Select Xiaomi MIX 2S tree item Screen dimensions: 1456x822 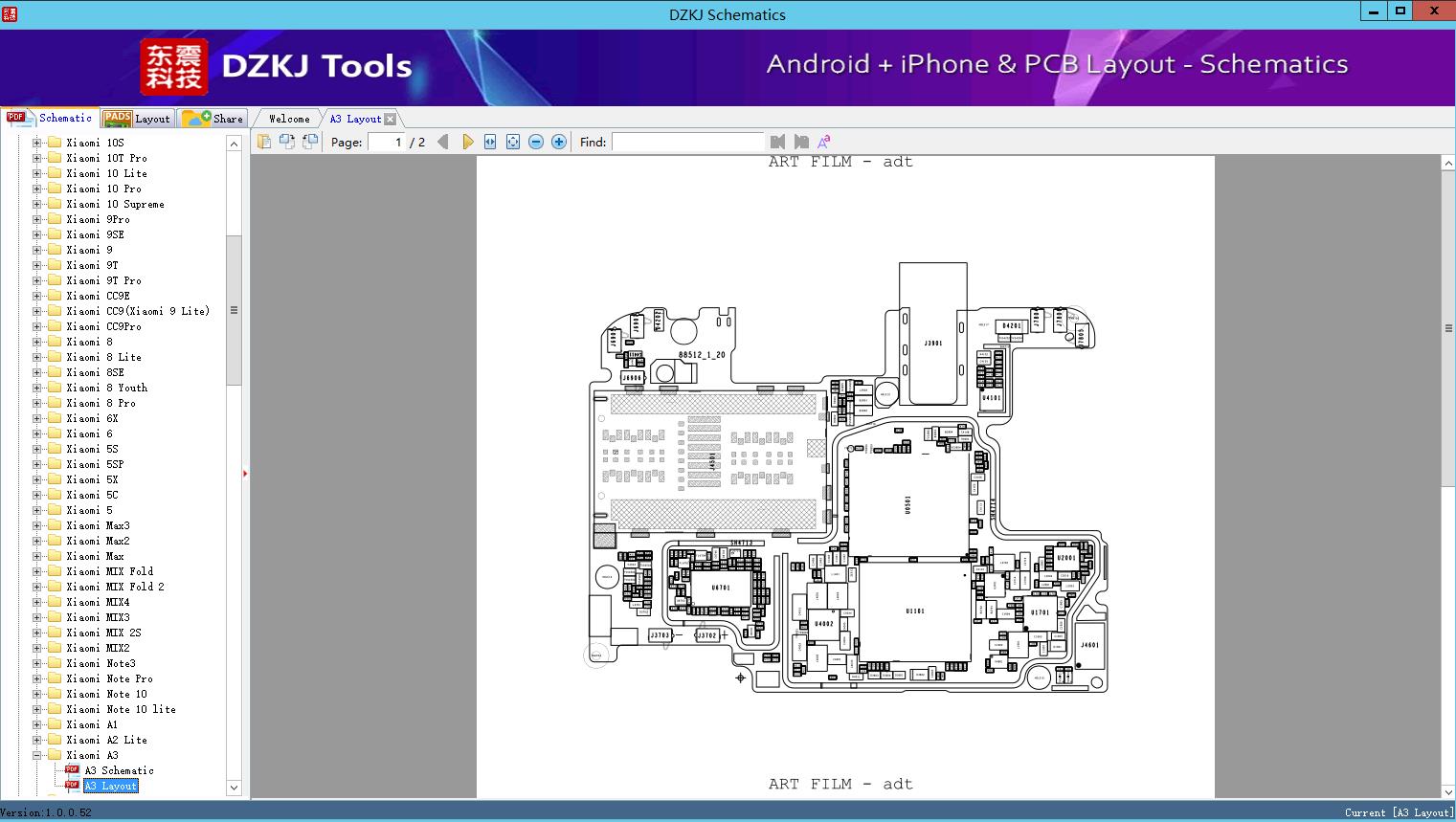point(103,633)
